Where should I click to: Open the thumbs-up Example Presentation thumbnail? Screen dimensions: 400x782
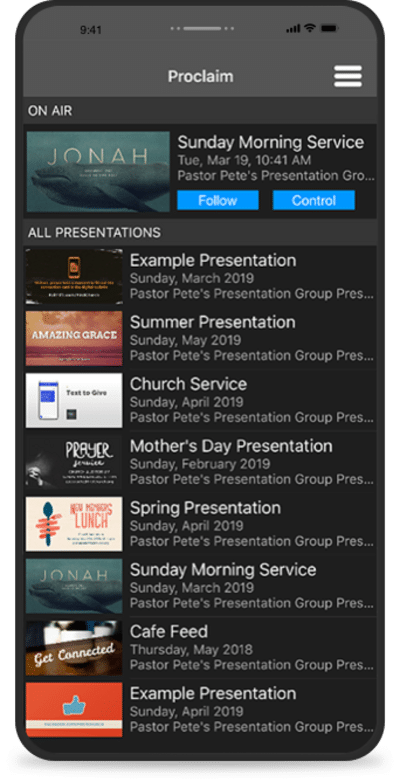pyautogui.click(x=74, y=709)
